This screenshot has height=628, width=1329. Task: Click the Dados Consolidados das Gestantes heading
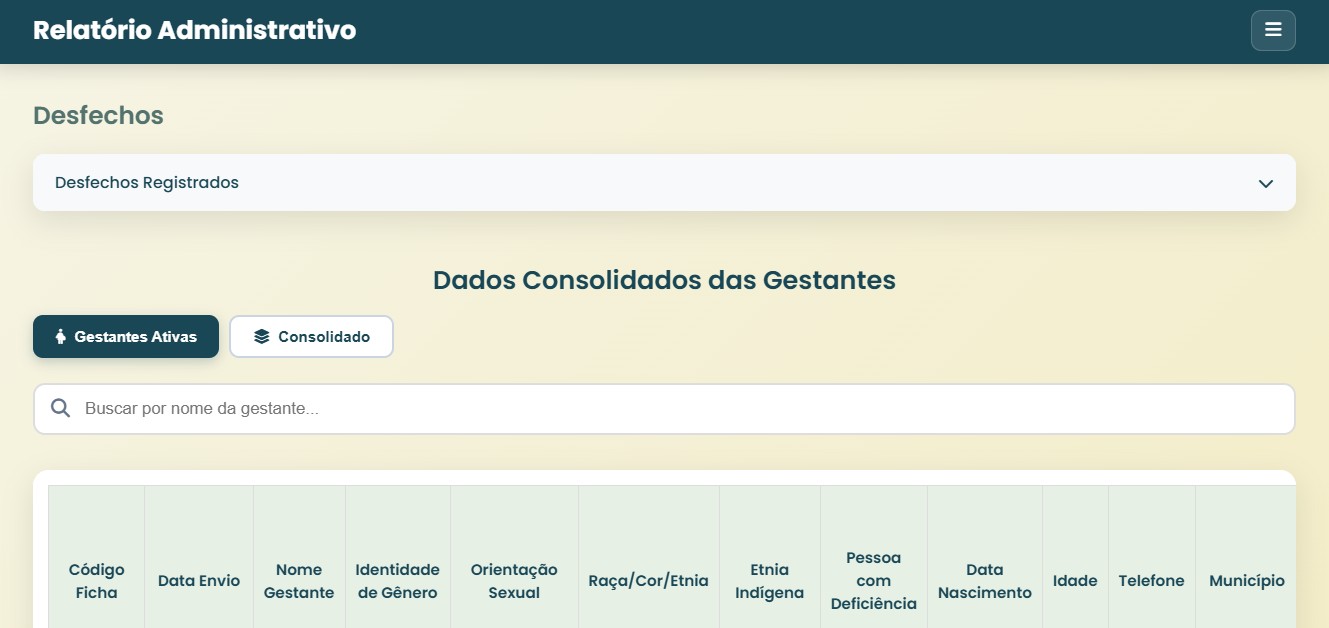pyautogui.click(x=664, y=280)
